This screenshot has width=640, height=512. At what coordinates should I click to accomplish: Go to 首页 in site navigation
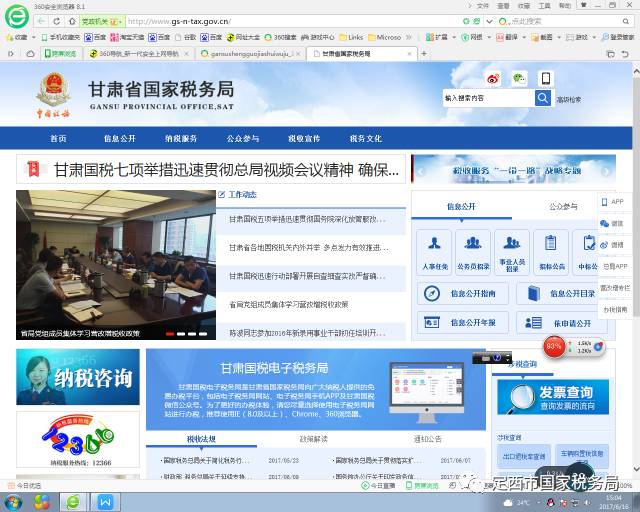pos(58,138)
